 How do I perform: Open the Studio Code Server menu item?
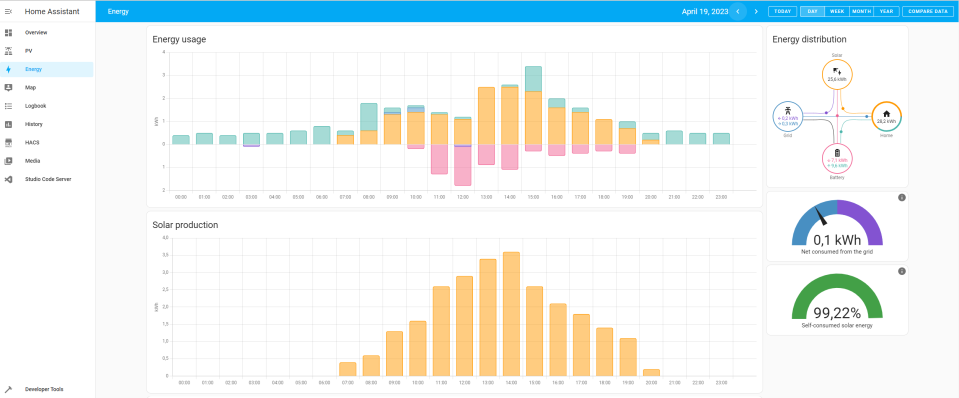pyautogui.click(x=47, y=179)
